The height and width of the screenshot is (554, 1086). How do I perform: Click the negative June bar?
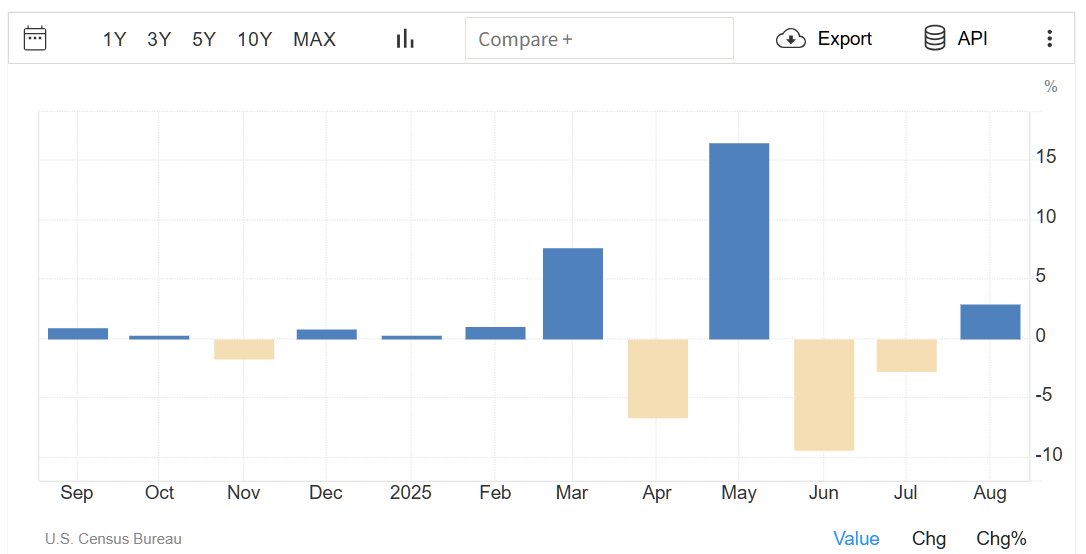pyautogui.click(x=824, y=394)
